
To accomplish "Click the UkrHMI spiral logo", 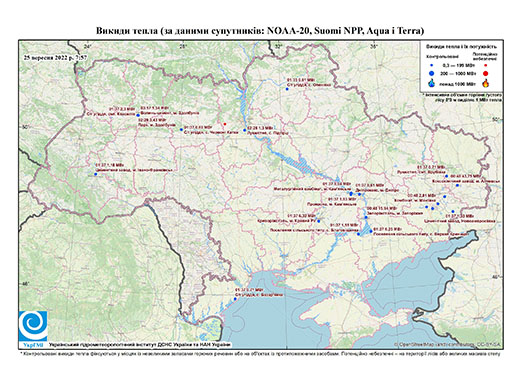I will [x=33, y=325].
